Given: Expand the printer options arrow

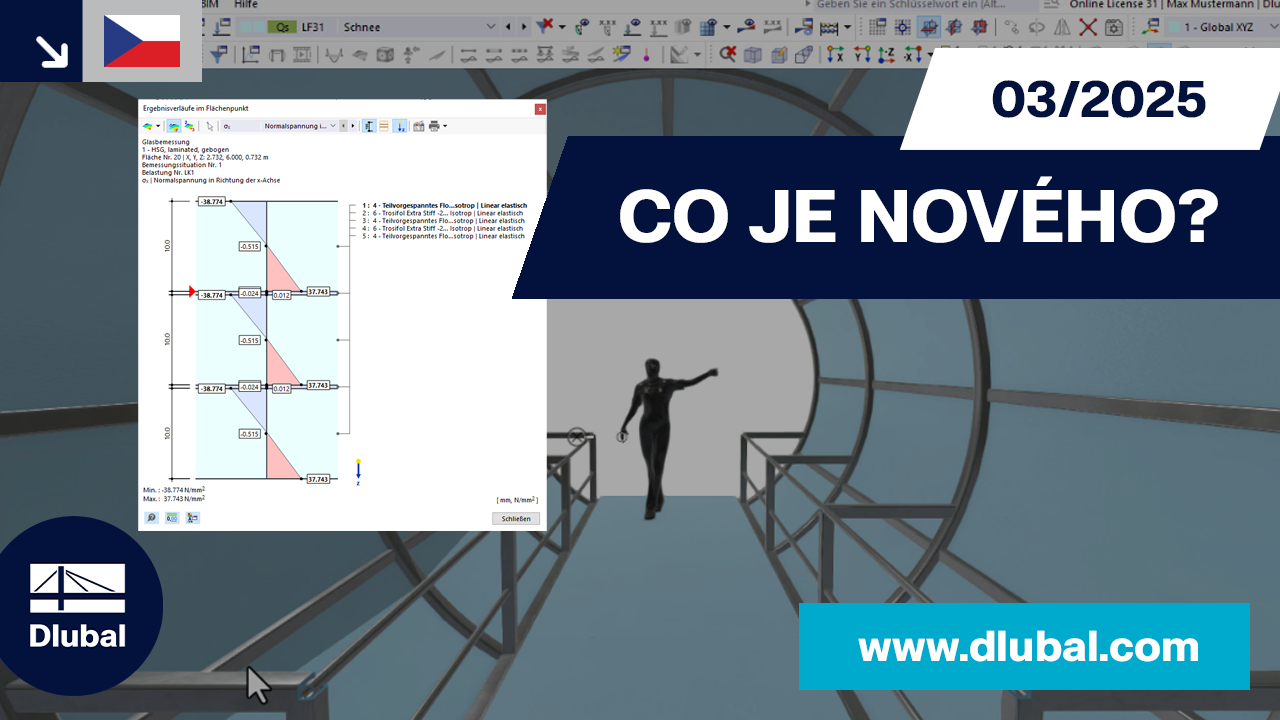Looking at the screenshot, I should click(445, 126).
